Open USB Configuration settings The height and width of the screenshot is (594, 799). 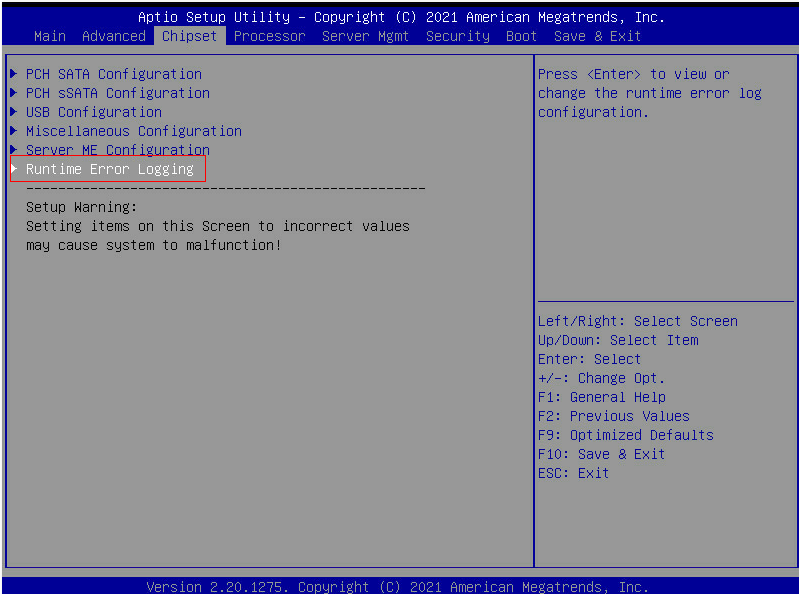(93, 112)
